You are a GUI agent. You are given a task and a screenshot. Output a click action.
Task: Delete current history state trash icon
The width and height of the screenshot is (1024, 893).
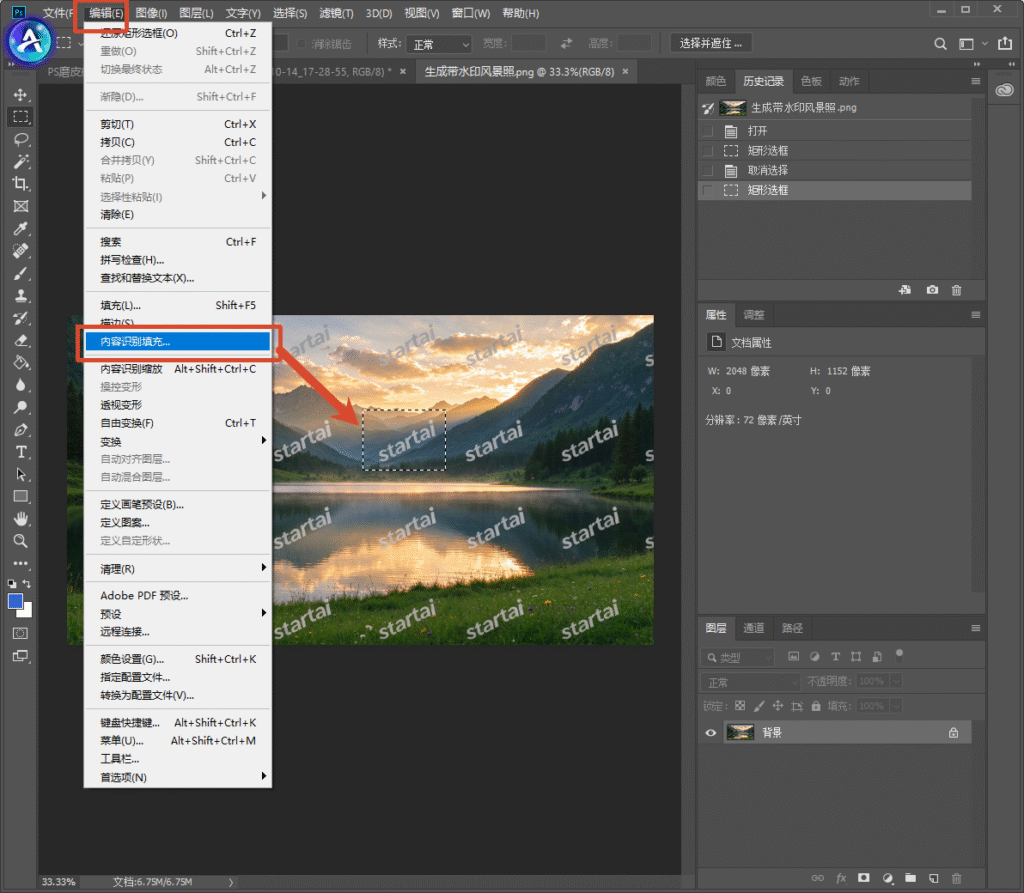(x=956, y=290)
